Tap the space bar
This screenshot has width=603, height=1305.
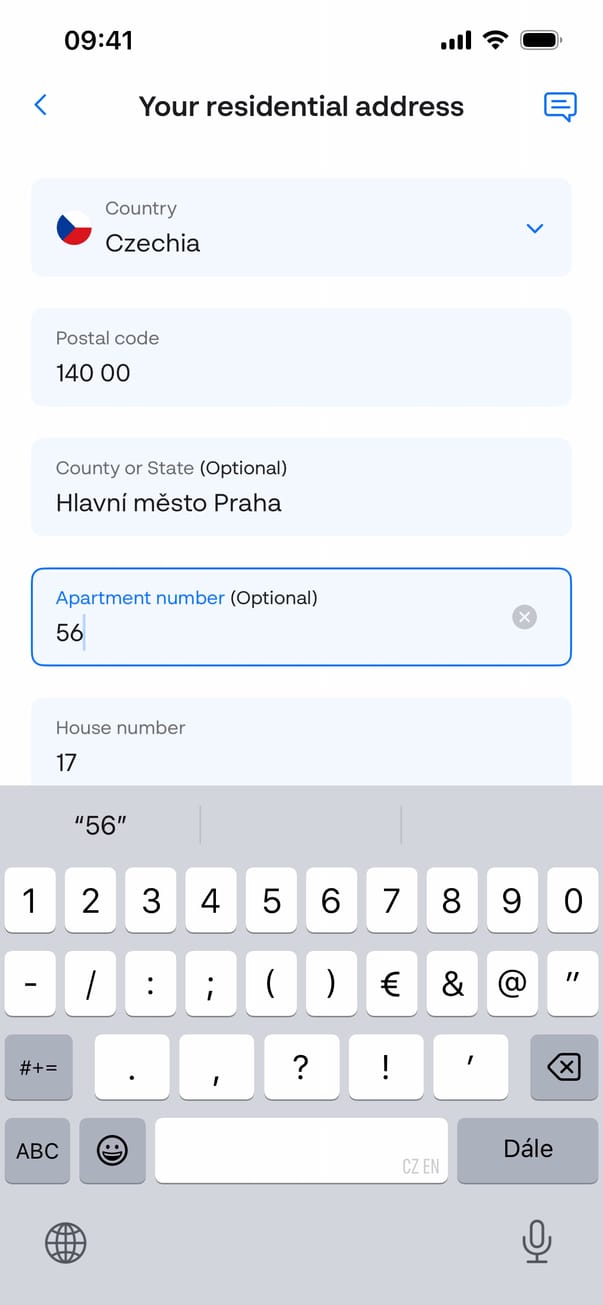point(301,1150)
